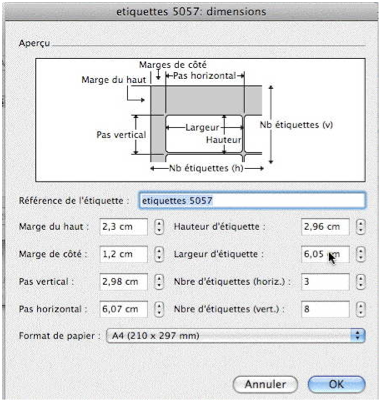Click the Marge du haut stepper
381x402 pixels.
coord(159,227)
